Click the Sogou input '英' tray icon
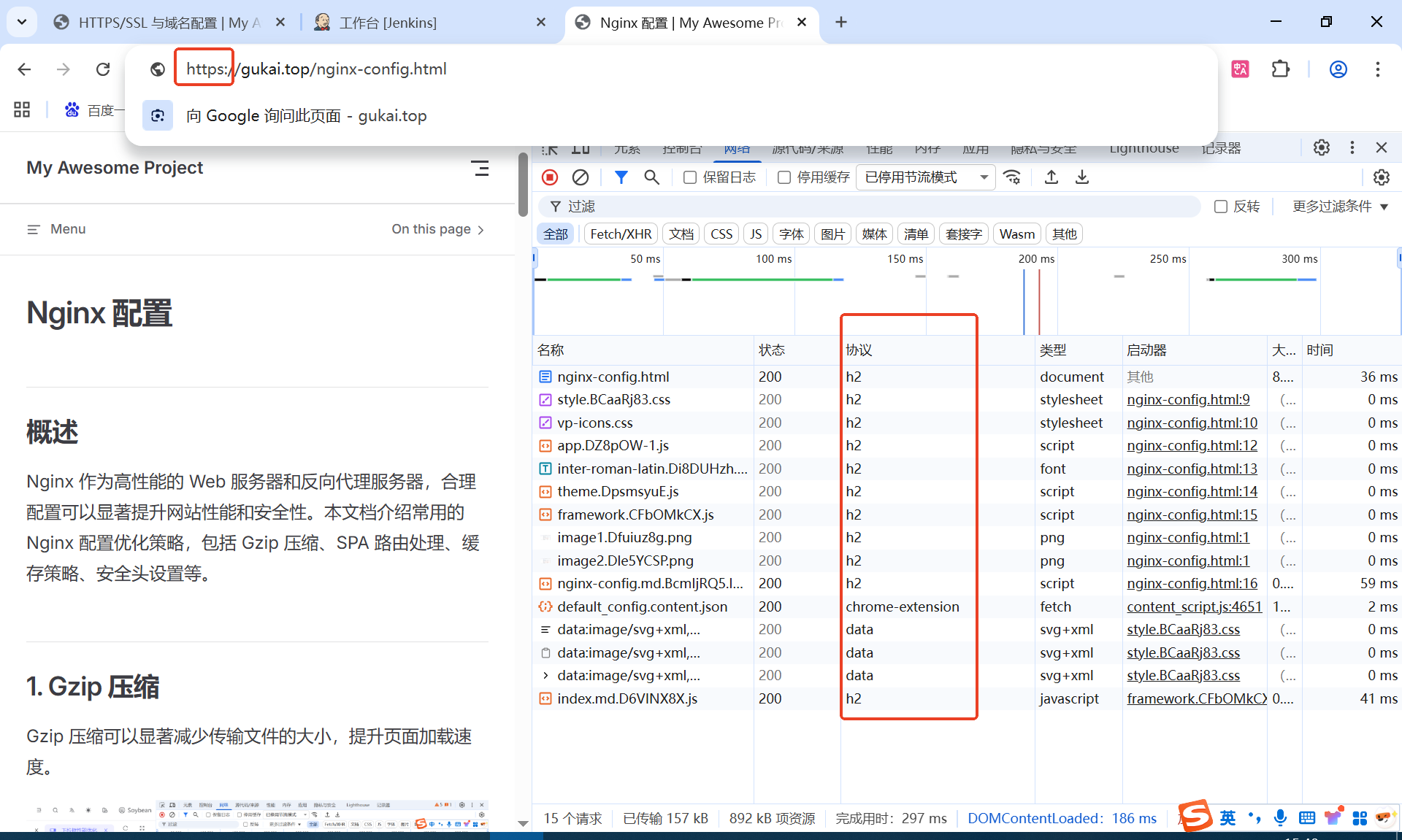Image resolution: width=1402 pixels, height=840 pixels. click(x=1228, y=817)
